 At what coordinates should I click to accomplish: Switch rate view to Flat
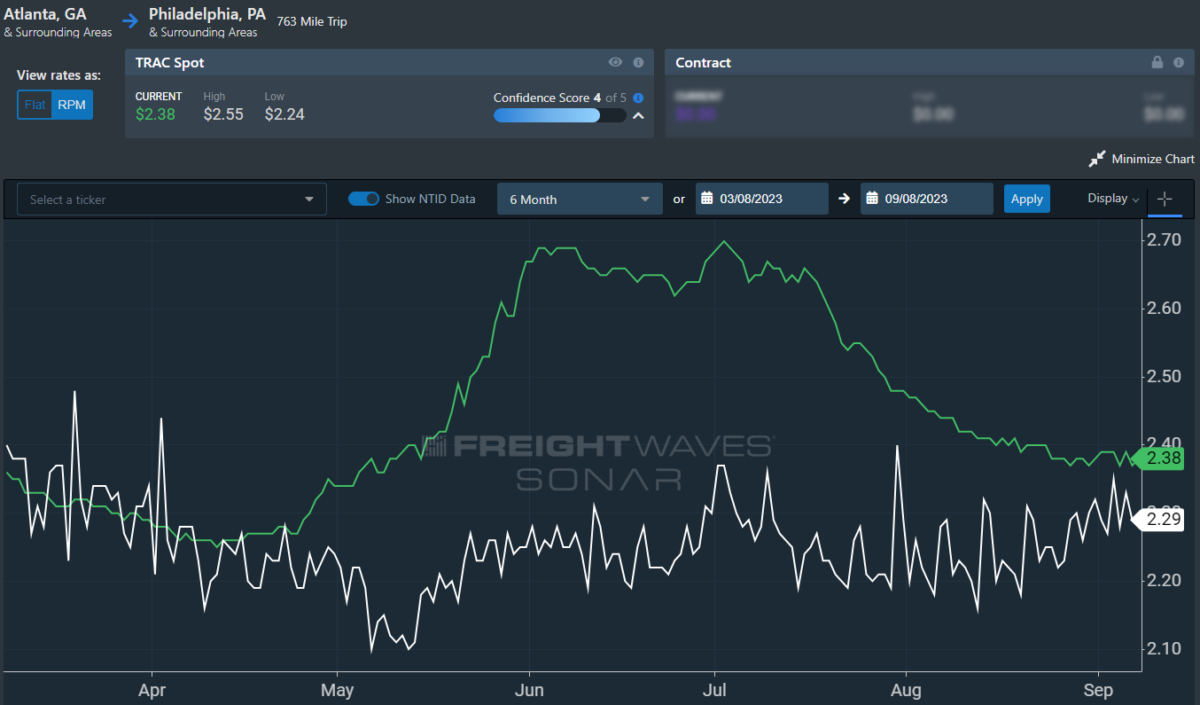click(35, 105)
